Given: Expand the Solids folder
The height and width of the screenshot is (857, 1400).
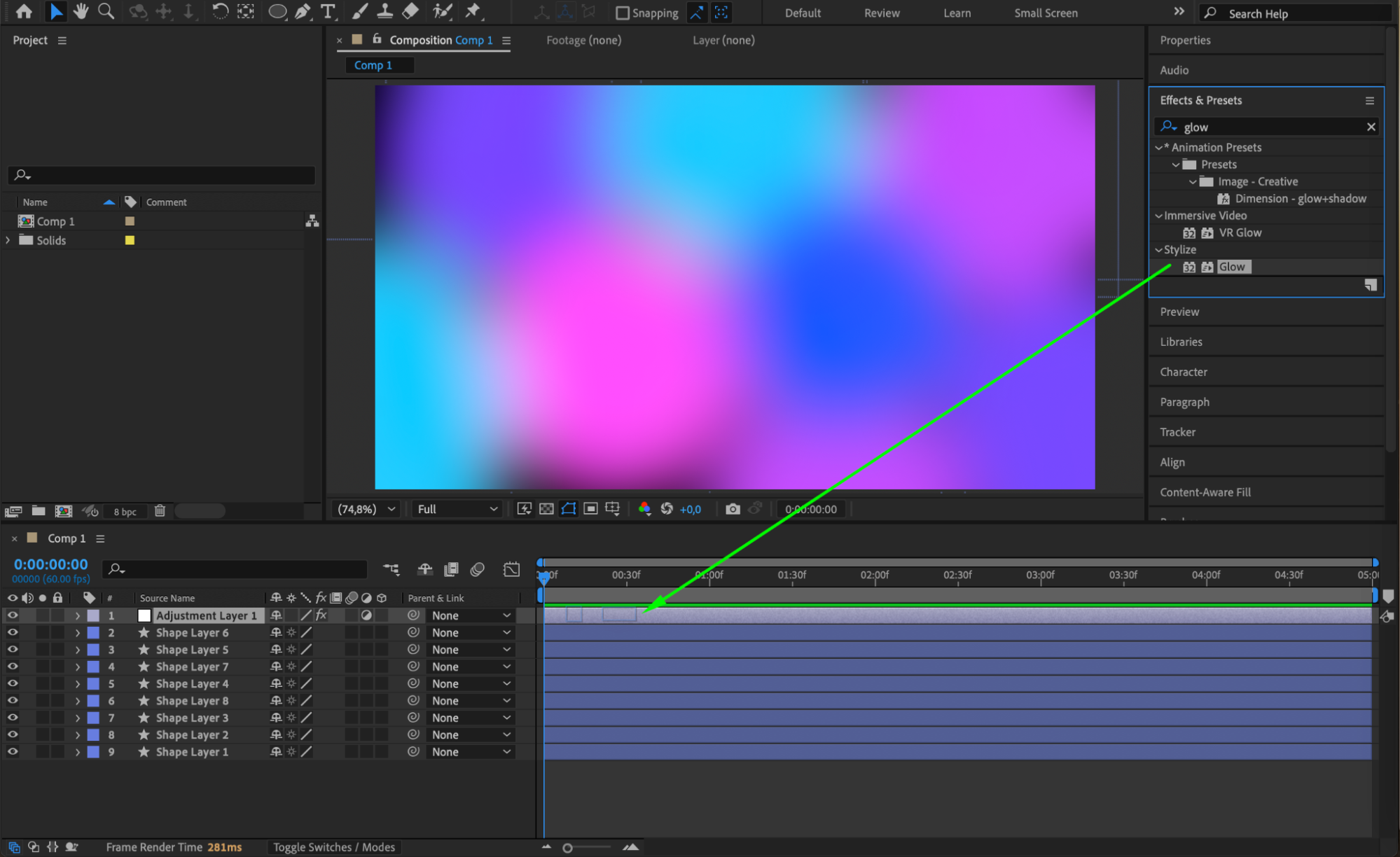Looking at the screenshot, I should click(x=8, y=240).
